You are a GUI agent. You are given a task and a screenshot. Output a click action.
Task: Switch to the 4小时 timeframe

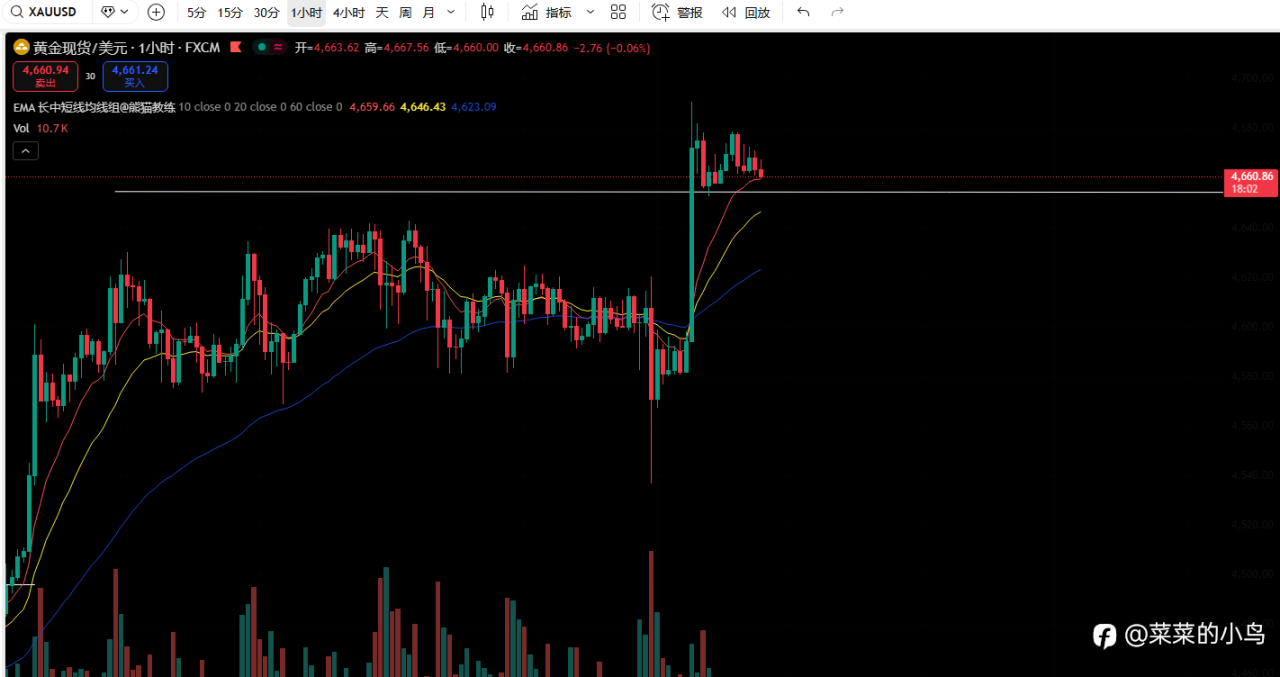click(348, 12)
